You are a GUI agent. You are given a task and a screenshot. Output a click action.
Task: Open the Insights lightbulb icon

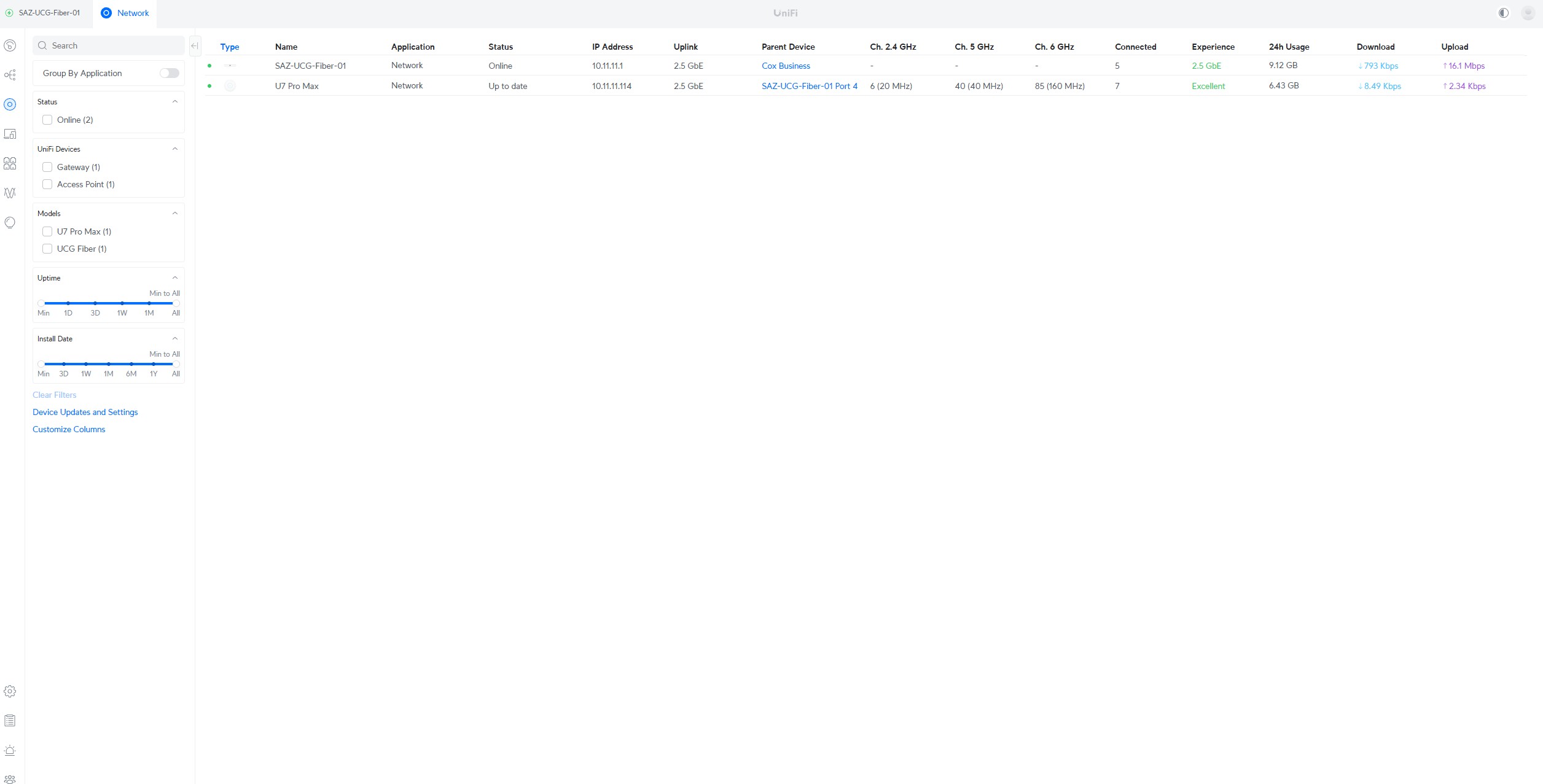point(10,222)
